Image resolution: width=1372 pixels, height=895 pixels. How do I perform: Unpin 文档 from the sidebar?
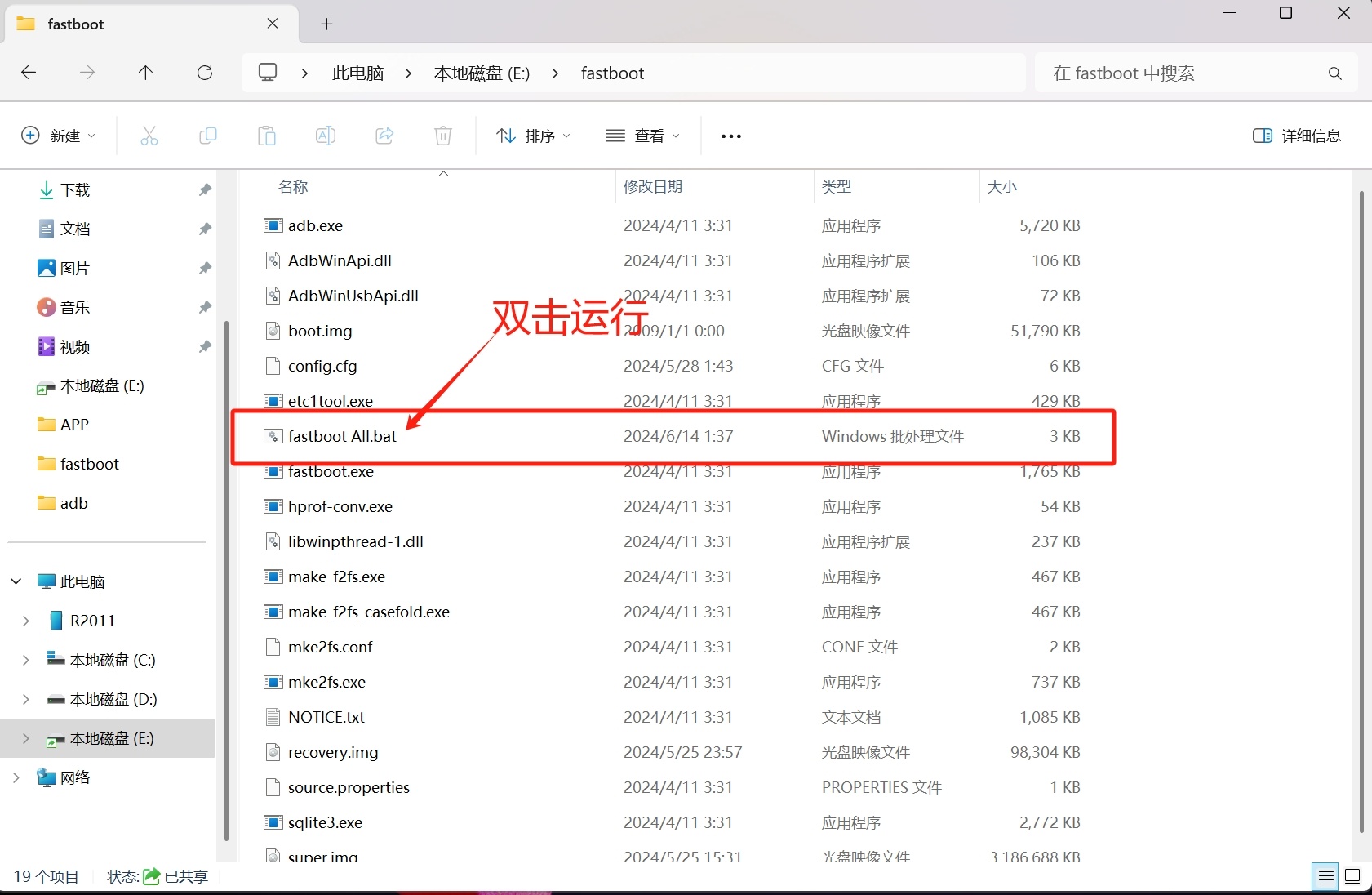tap(205, 229)
